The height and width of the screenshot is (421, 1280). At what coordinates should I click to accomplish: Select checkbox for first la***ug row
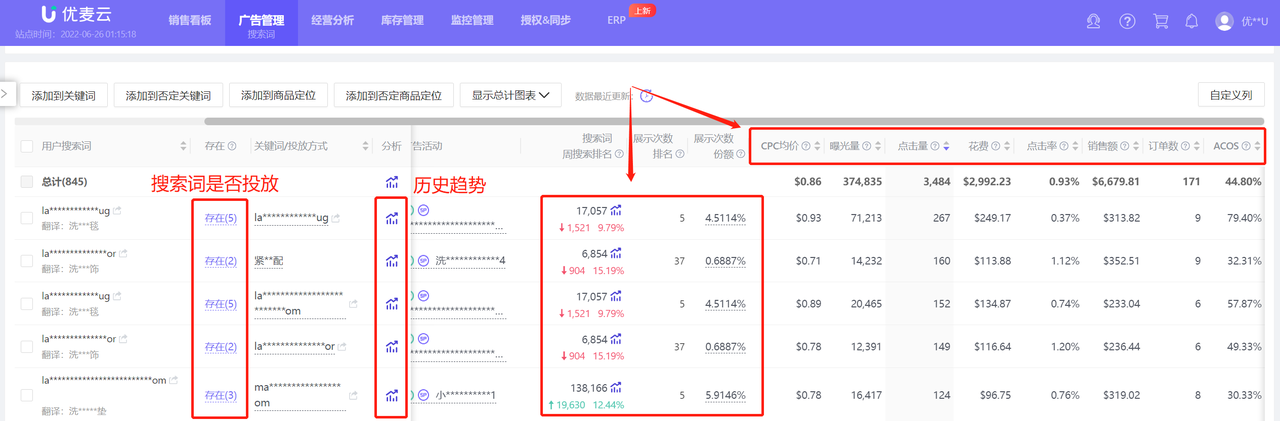click(27, 218)
